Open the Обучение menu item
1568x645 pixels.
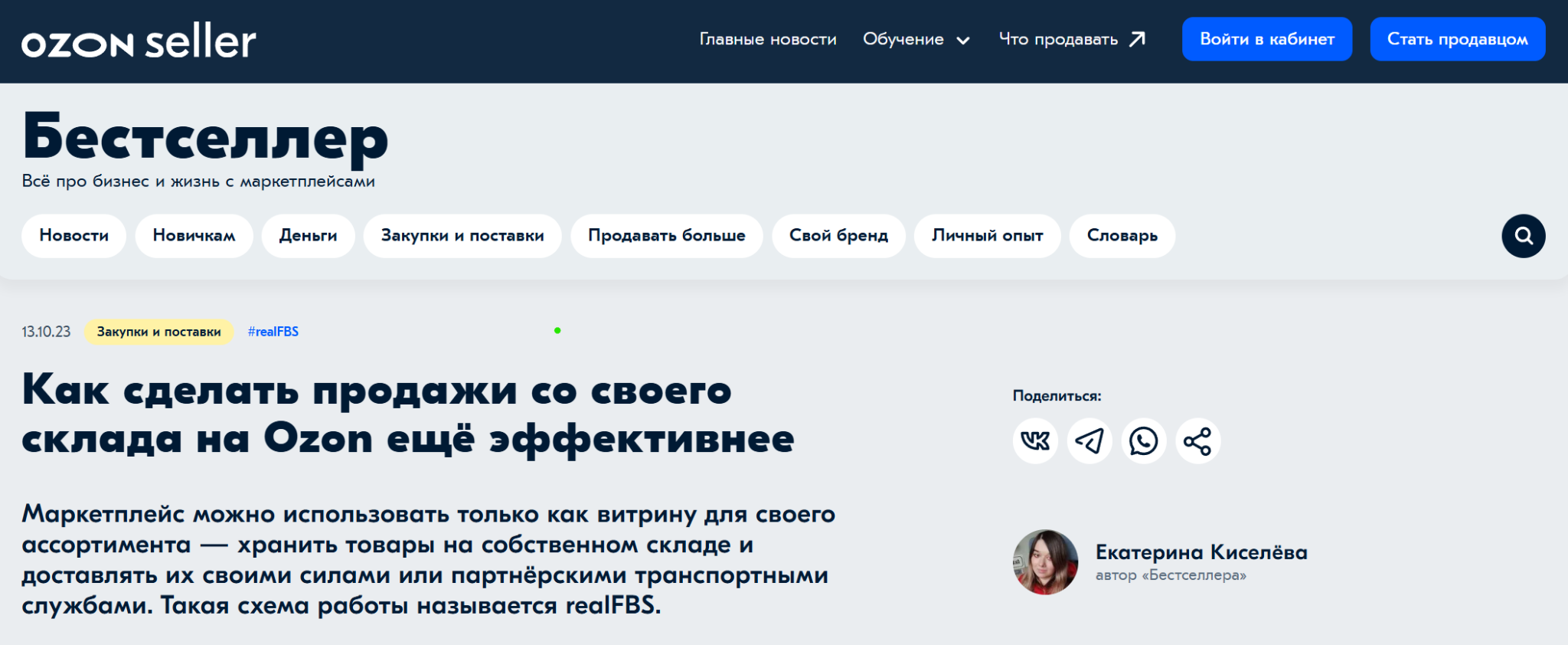903,39
